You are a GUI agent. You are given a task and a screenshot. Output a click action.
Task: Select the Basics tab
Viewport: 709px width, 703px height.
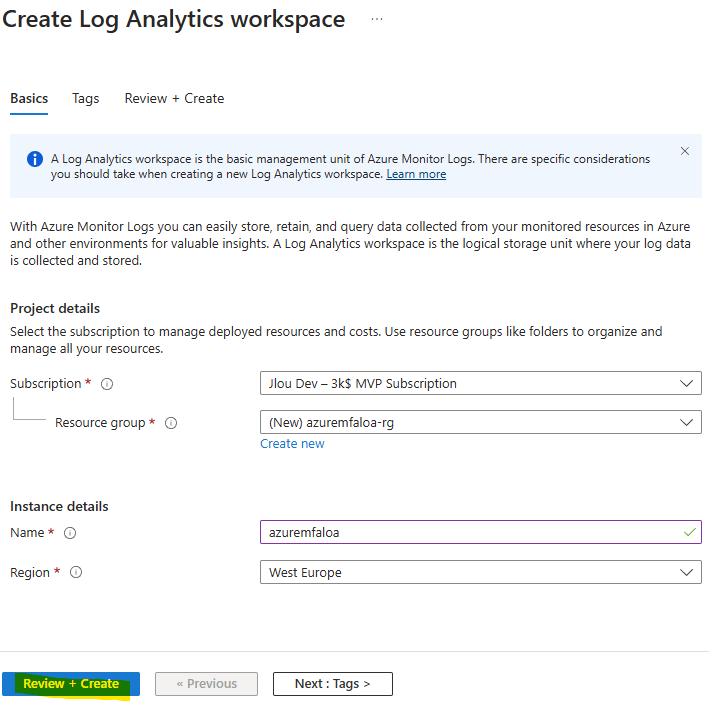29,99
